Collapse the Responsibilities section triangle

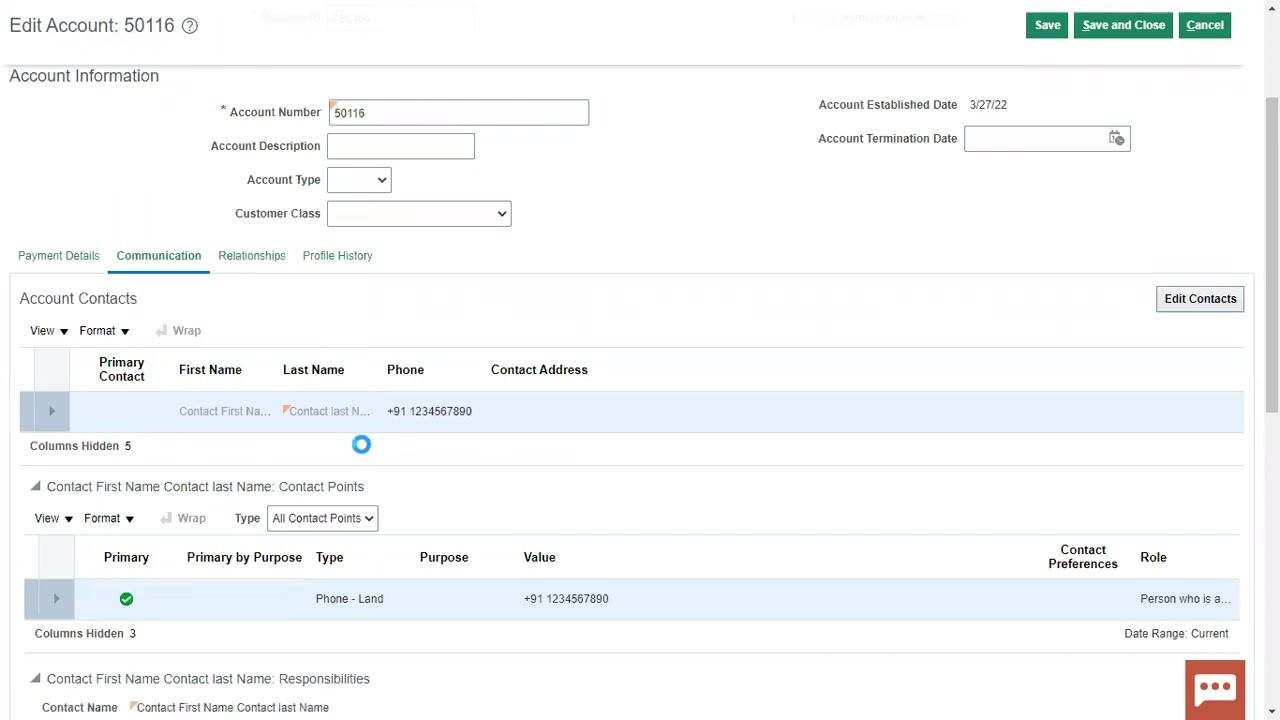point(35,679)
